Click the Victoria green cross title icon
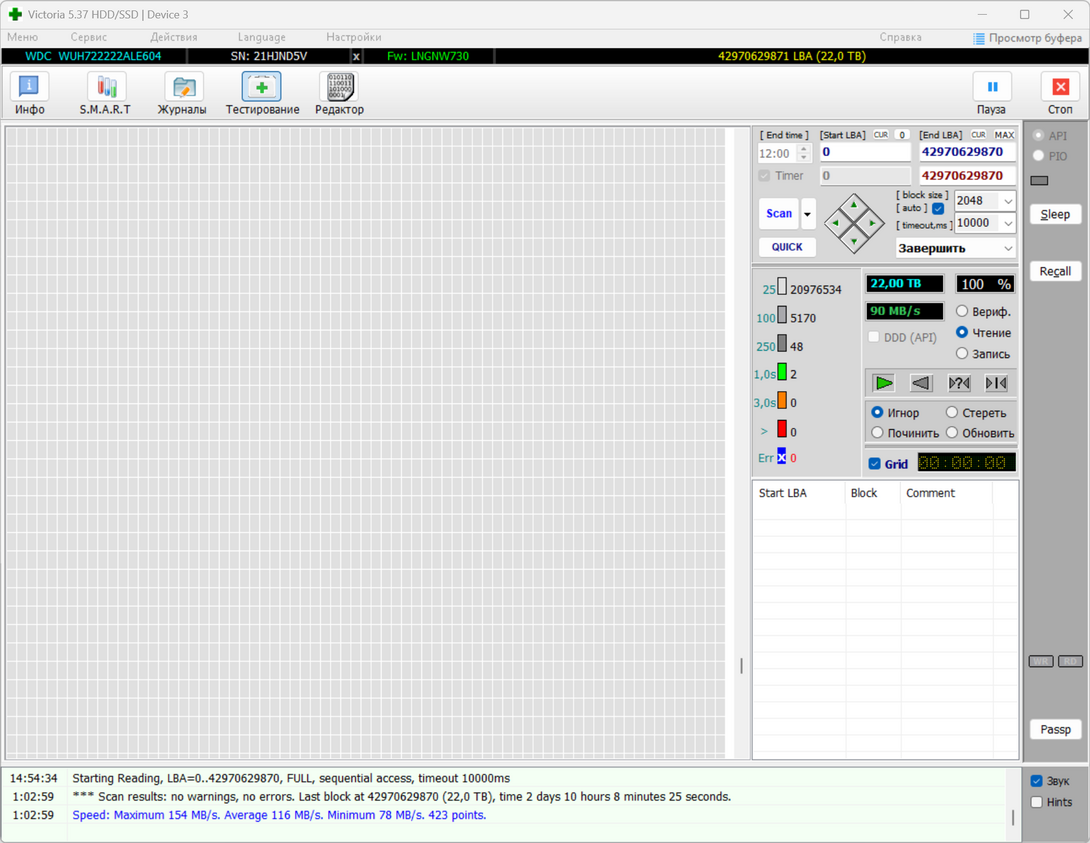This screenshot has width=1090, height=843. tap(15, 15)
